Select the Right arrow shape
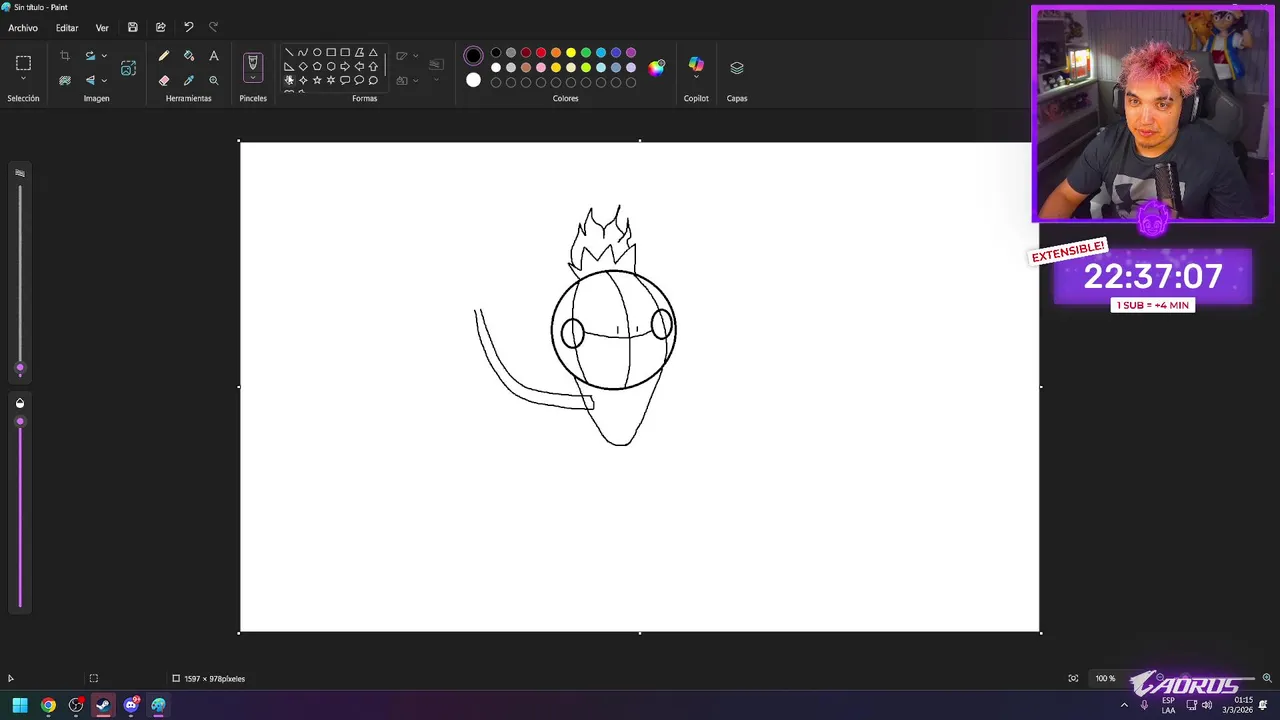Screen dimensions: 1280x720 coord(345,67)
